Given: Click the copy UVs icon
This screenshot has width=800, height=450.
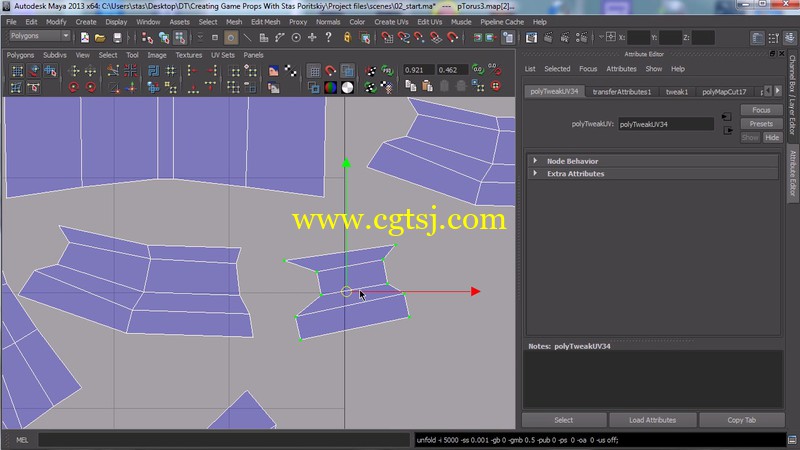Looking at the screenshot, I should click(411, 87).
